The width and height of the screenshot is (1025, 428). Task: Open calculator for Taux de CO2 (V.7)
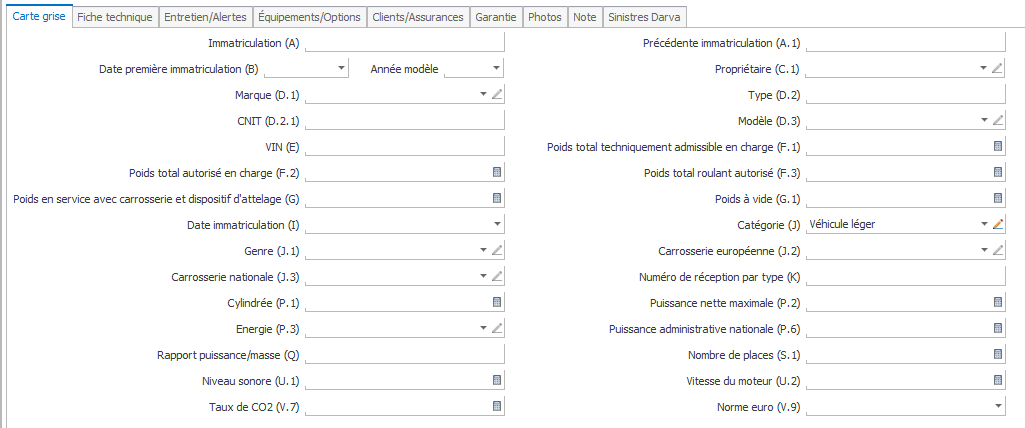coord(497,406)
